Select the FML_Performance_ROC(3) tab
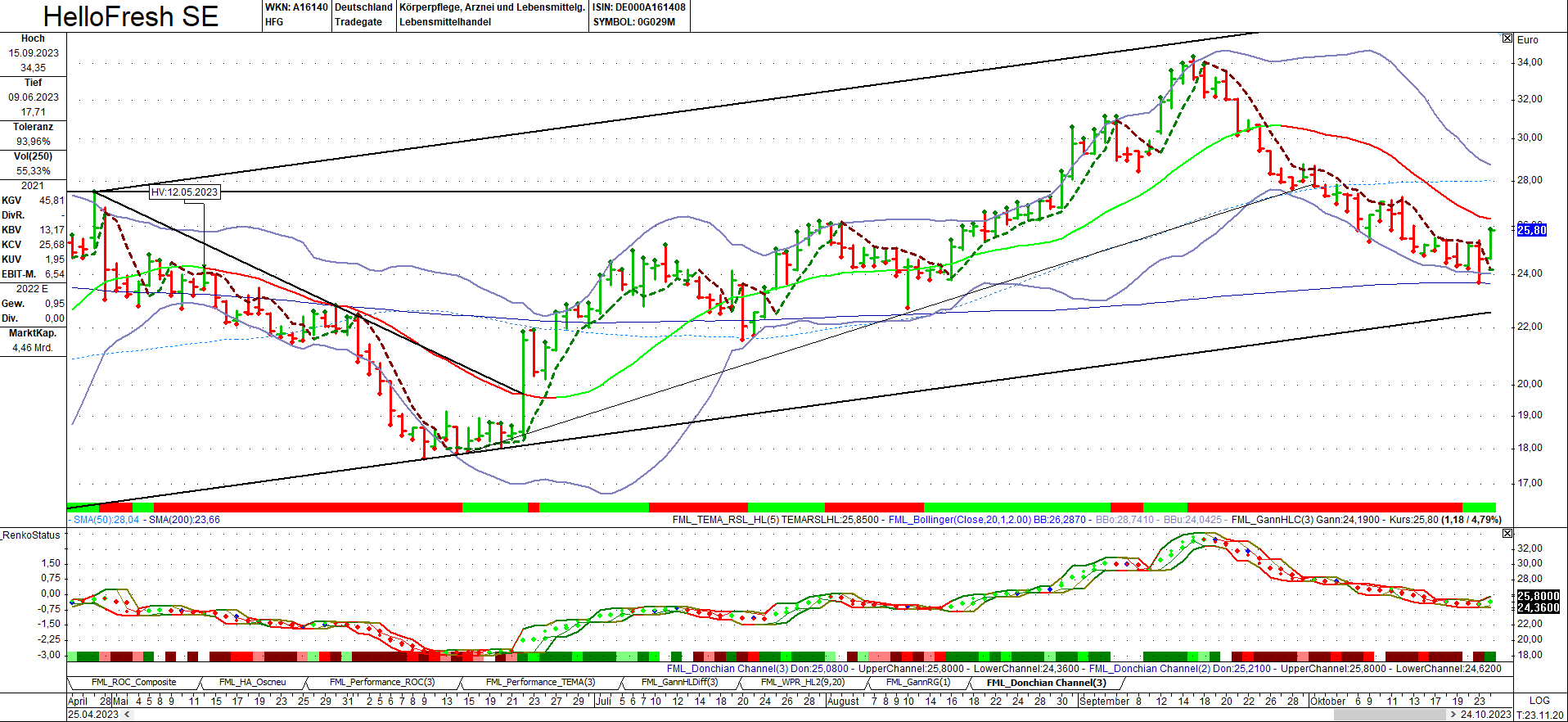This screenshot has width=1568, height=722. (382, 683)
